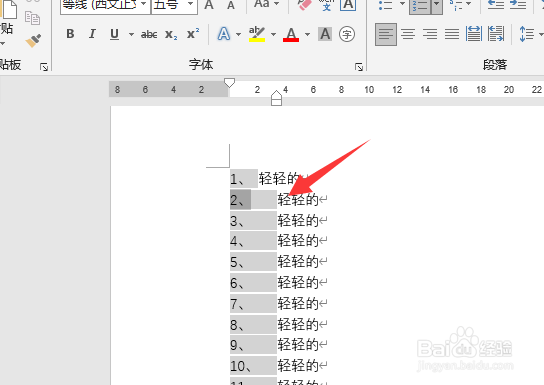
Task: Open phonetic guide tool
Action: [x=326, y=5]
